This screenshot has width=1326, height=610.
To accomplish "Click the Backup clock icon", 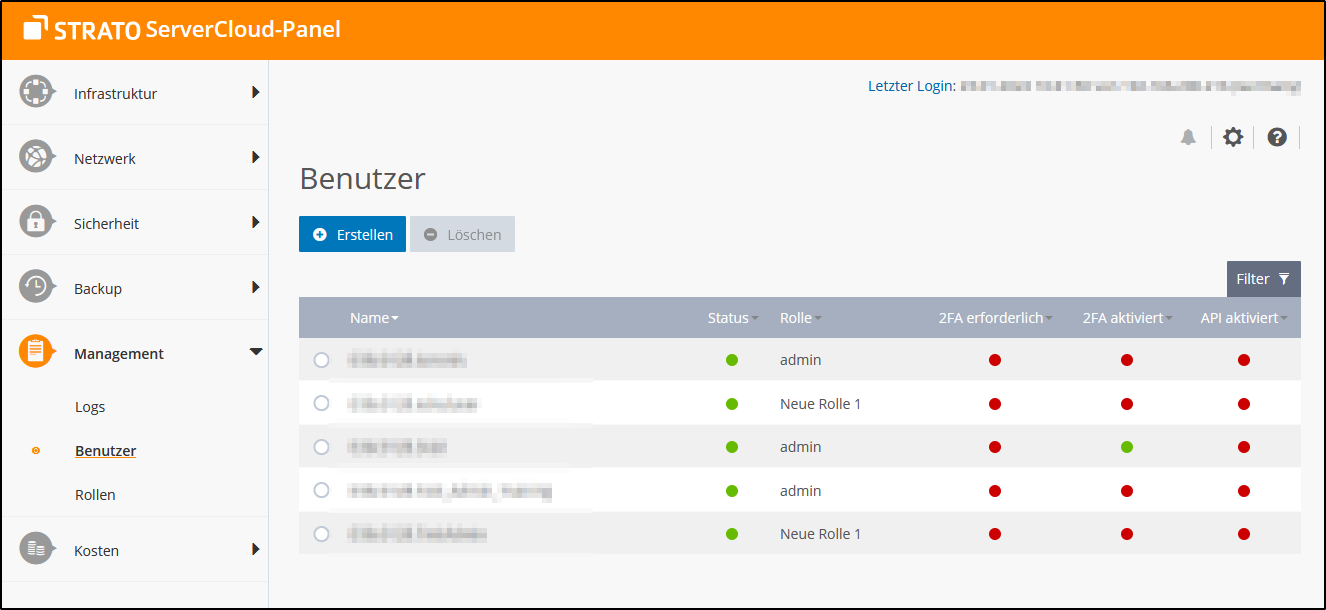I will [36, 287].
